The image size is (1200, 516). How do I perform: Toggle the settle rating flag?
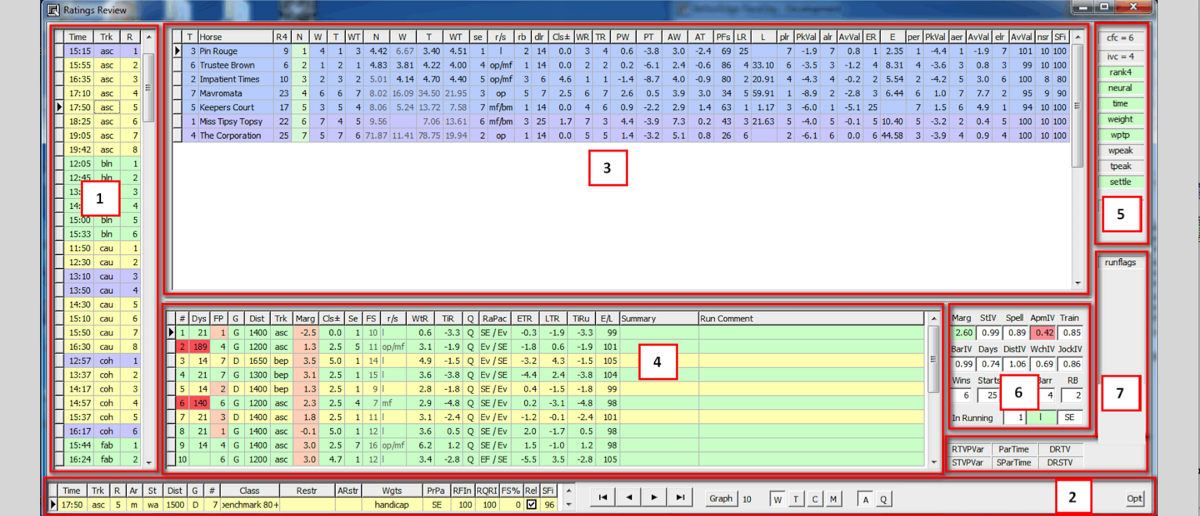tap(1119, 182)
